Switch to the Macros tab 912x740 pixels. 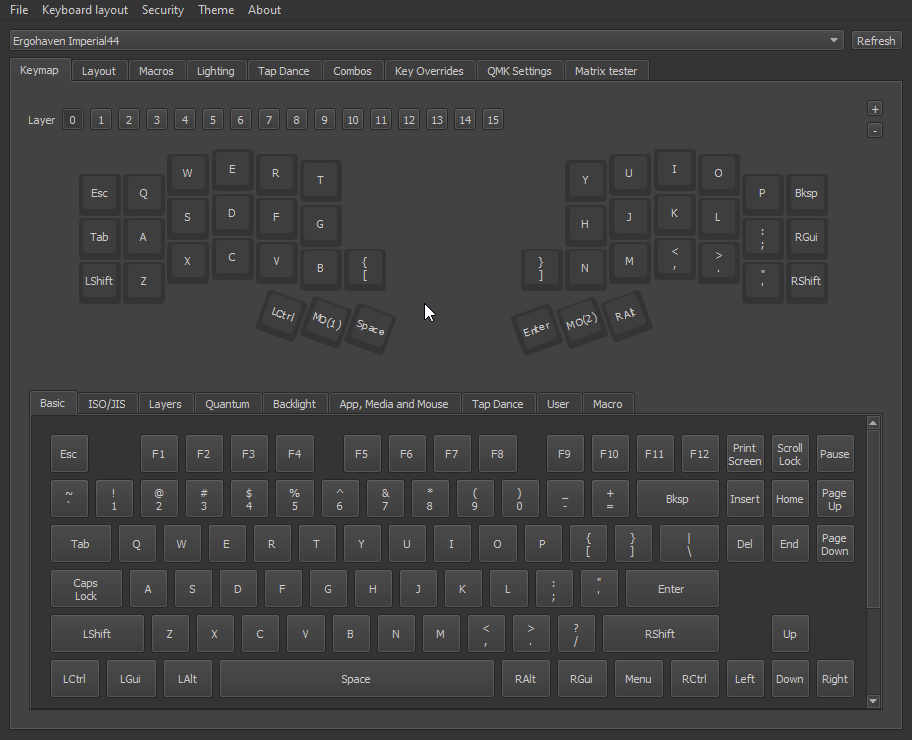pos(156,71)
